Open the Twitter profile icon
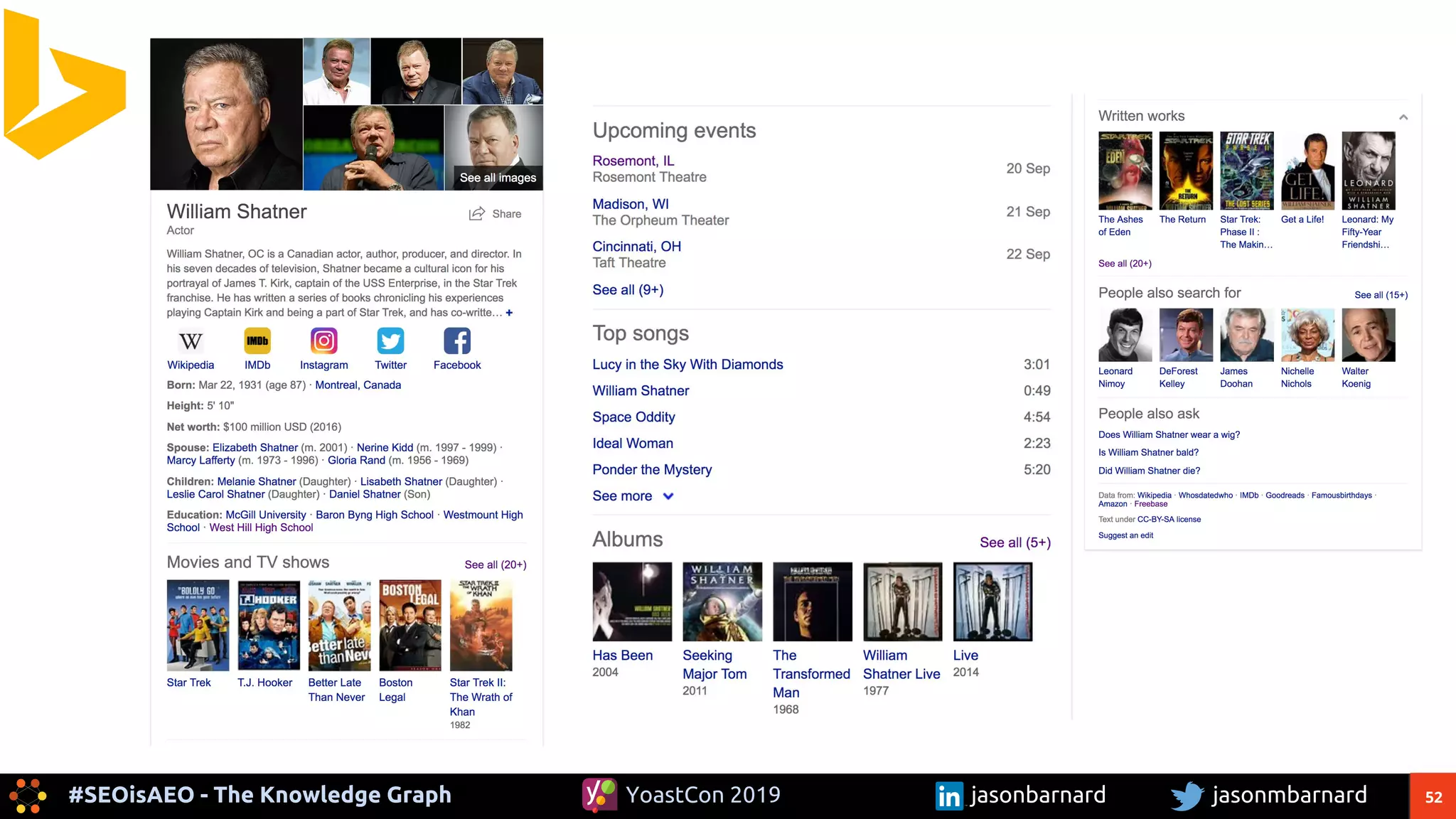1456x819 pixels. pyautogui.click(x=390, y=341)
